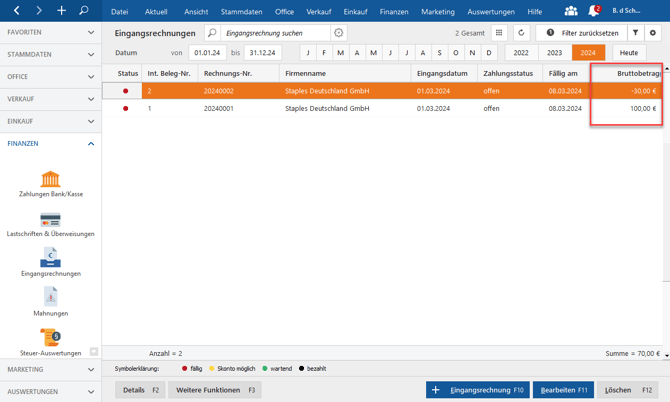
Task: Click the list settings gear icon
Action: coord(653,33)
